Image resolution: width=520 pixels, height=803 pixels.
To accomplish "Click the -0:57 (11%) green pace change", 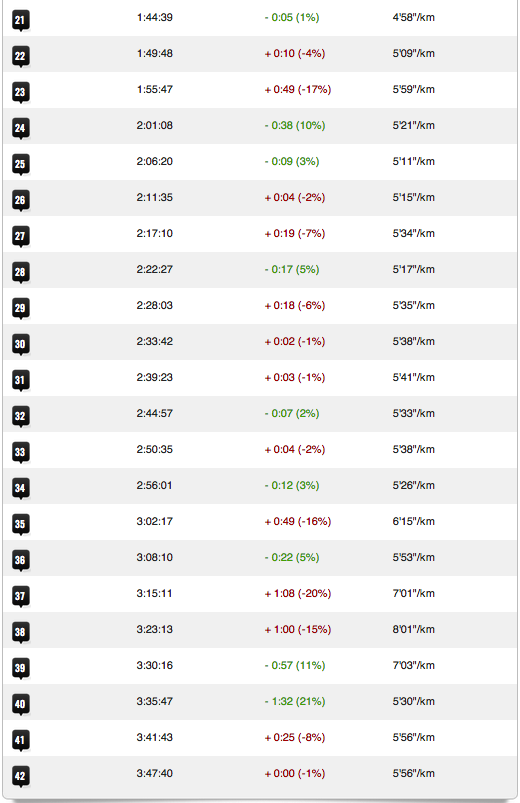I will click(x=295, y=666).
